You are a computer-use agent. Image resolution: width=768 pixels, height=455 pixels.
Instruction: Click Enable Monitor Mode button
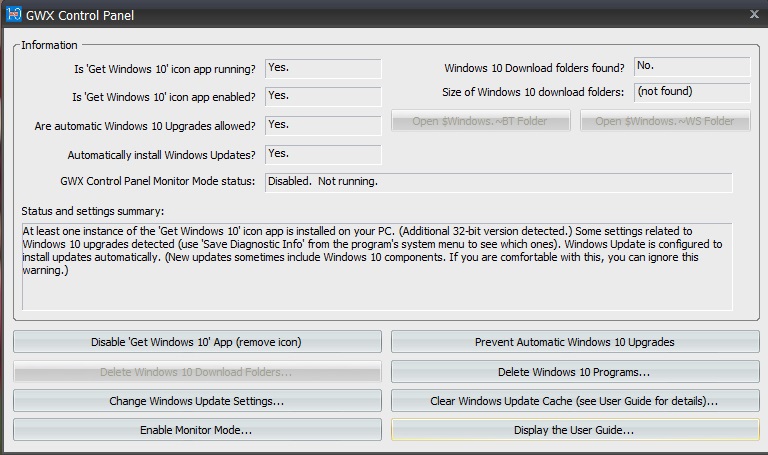click(x=196, y=430)
